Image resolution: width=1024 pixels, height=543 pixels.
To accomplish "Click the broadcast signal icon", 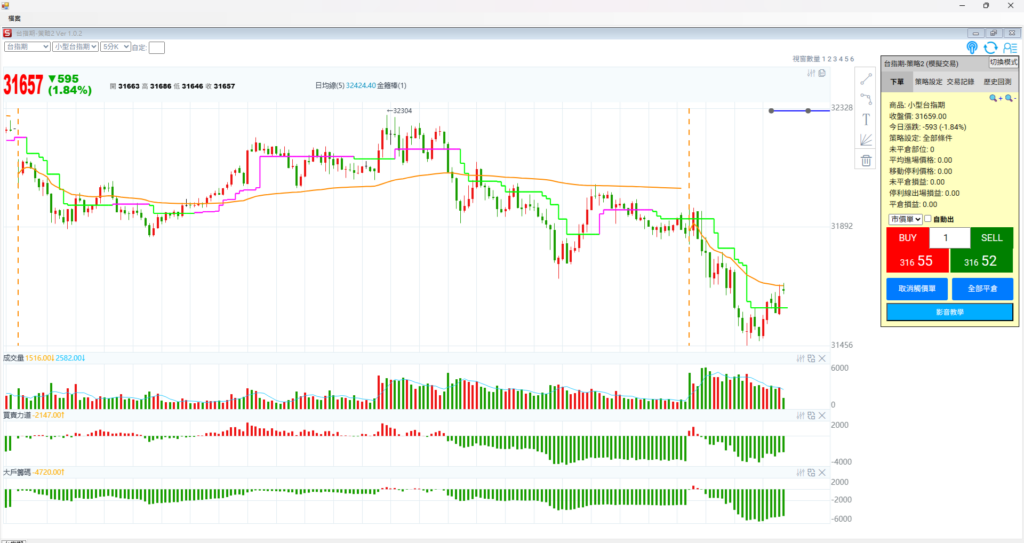I will pyautogui.click(x=972, y=47).
